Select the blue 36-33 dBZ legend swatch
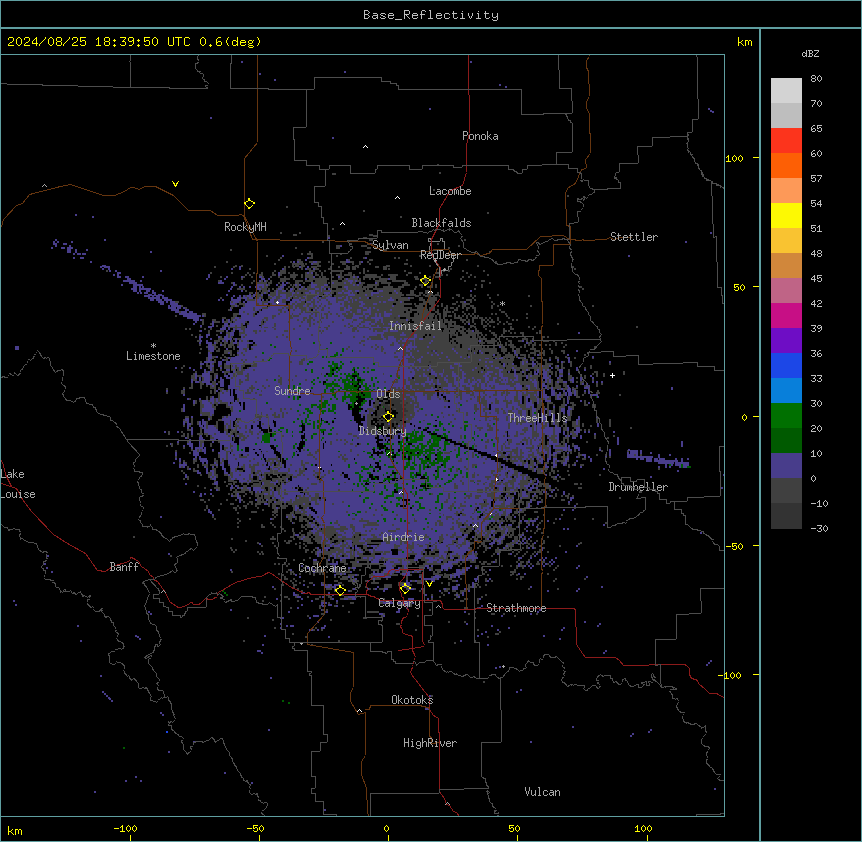This screenshot has width=862, height=842. (786, 365)
